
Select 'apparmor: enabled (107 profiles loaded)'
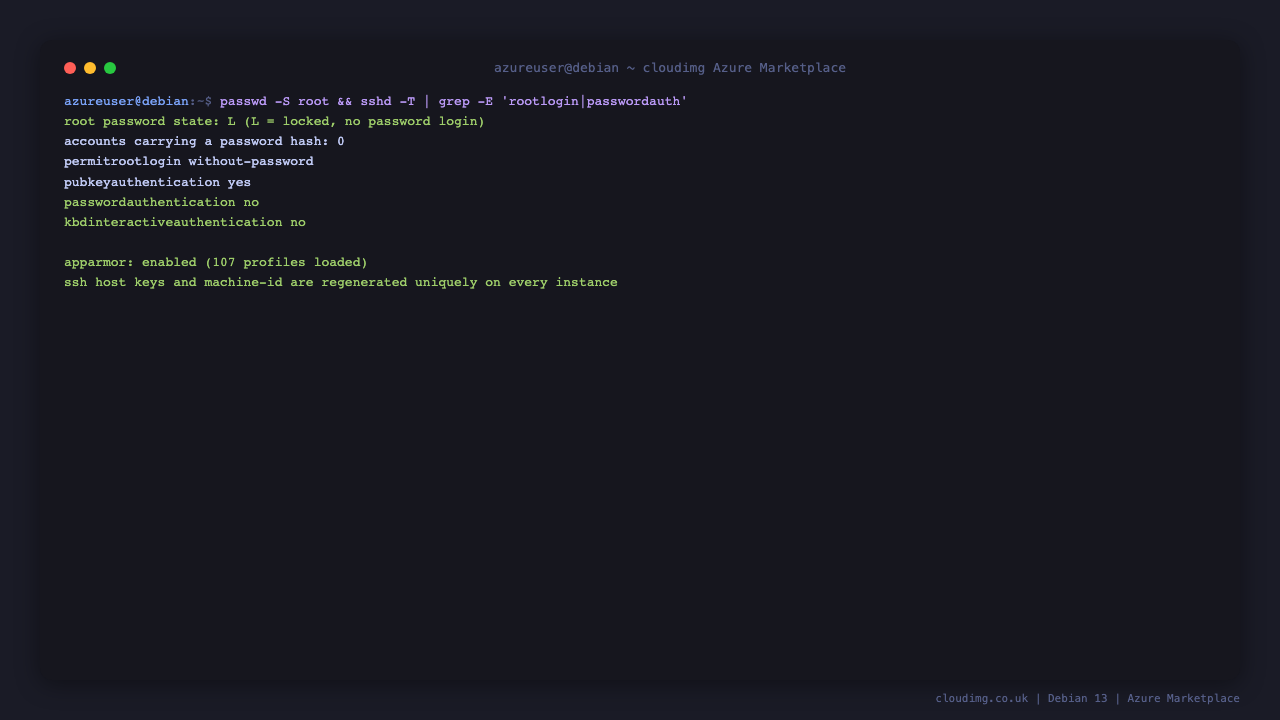216,262
